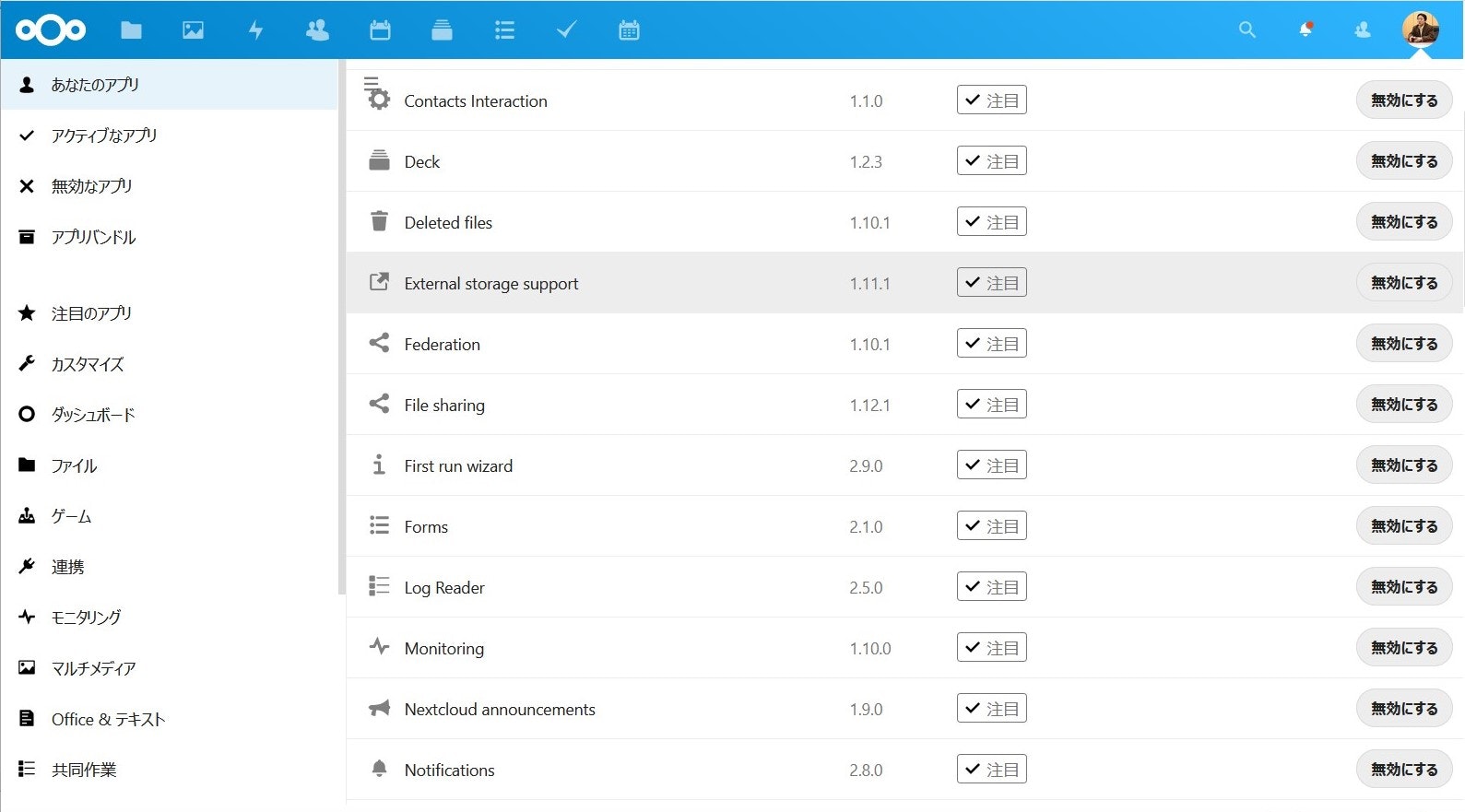Viewport: 1465px width, 812px height.
Task: Disable Deck with 無効にする button
Action: click(x=1404, y=161)
